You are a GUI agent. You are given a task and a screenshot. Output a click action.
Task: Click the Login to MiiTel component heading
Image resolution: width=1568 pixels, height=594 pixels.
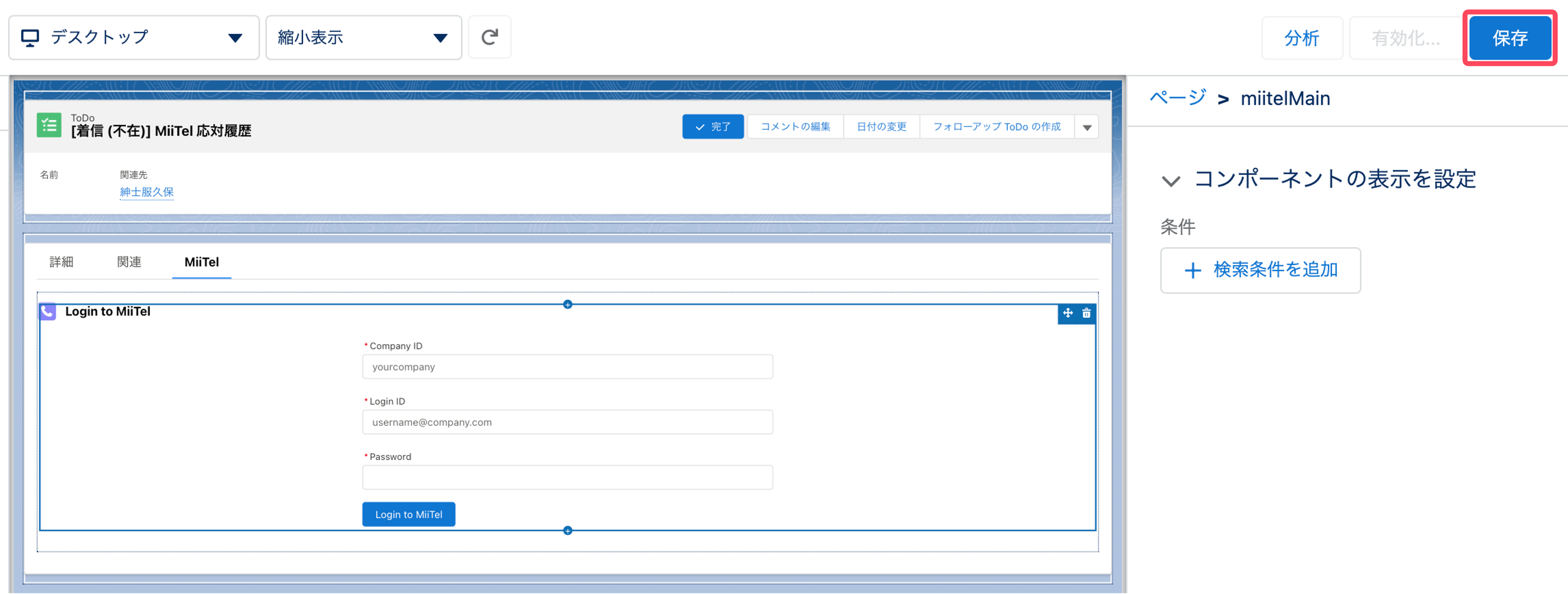tap(108, 311)
